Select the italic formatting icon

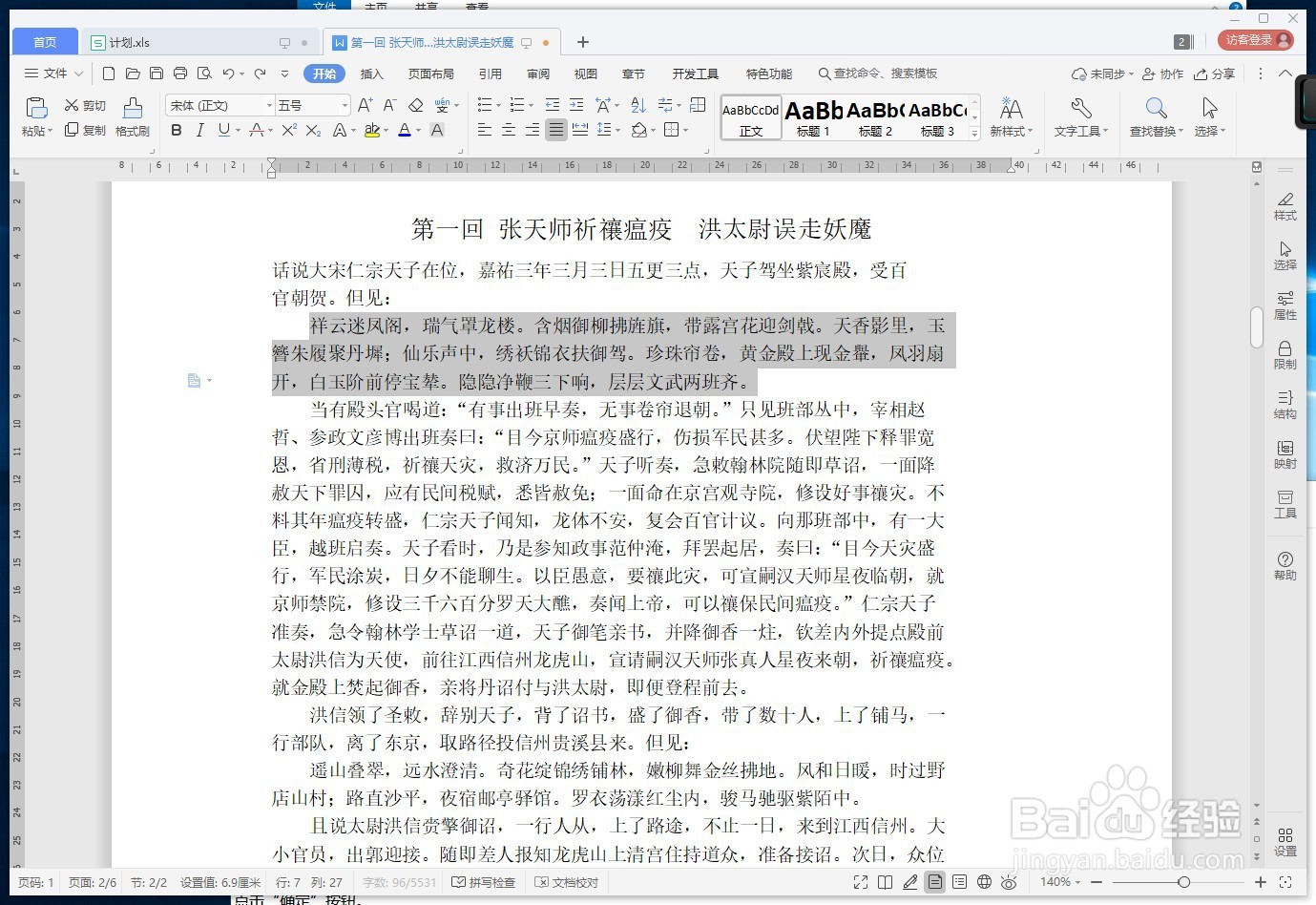[199, 130]
